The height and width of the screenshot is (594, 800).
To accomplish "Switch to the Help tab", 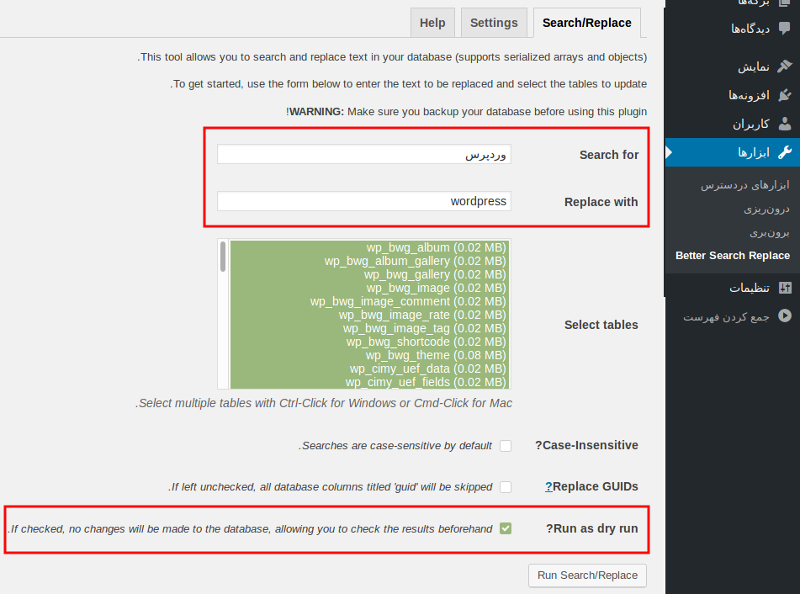I will (432, 23).
